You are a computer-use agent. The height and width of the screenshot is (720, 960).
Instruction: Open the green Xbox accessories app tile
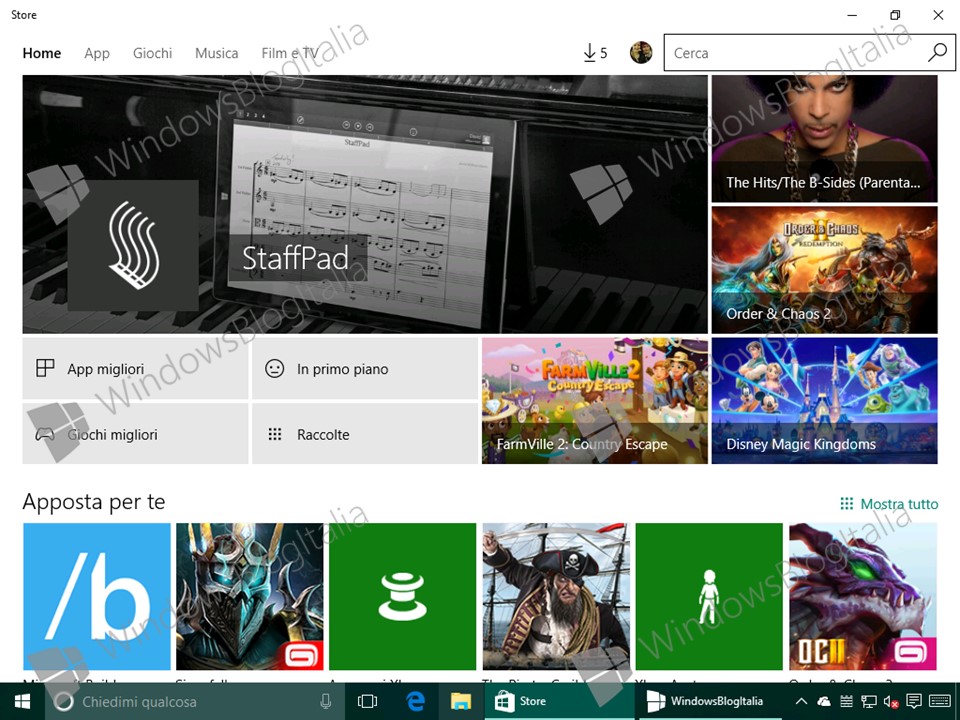tap(402, 596)
